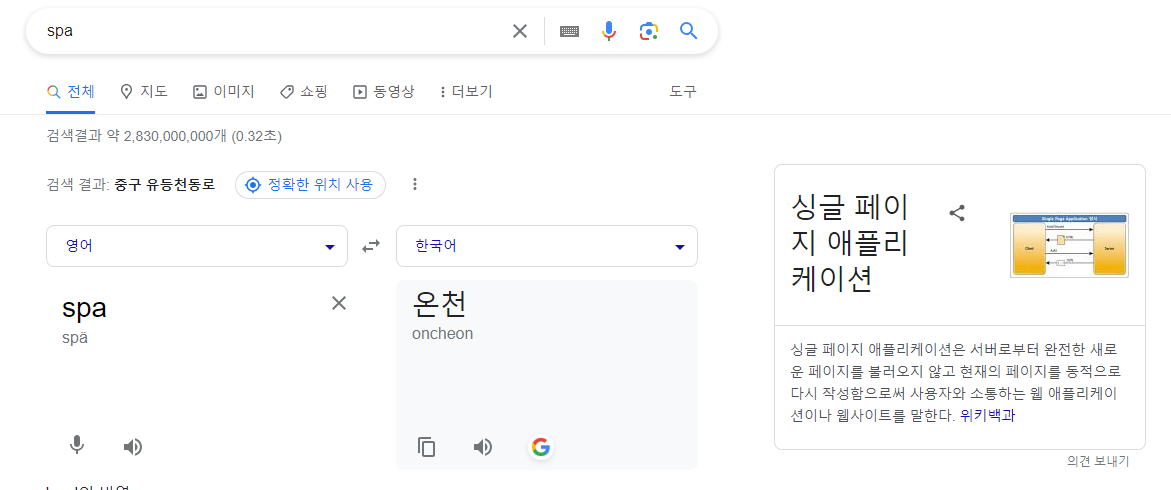Screen dimensions: 1171x490
Task: Click the 의견 보내기 feedback link
Action: [1098, 461]
